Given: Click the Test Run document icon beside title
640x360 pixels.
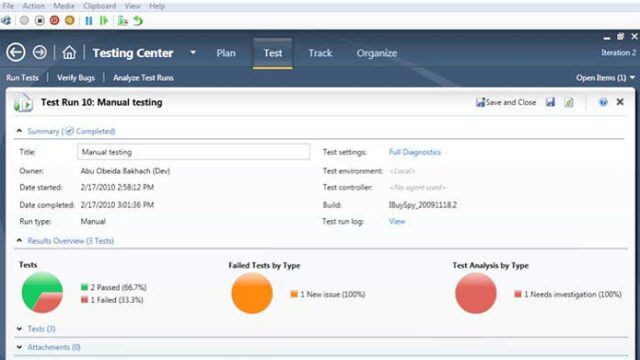Looking at the screenshot, I should (x=23, y=102).
